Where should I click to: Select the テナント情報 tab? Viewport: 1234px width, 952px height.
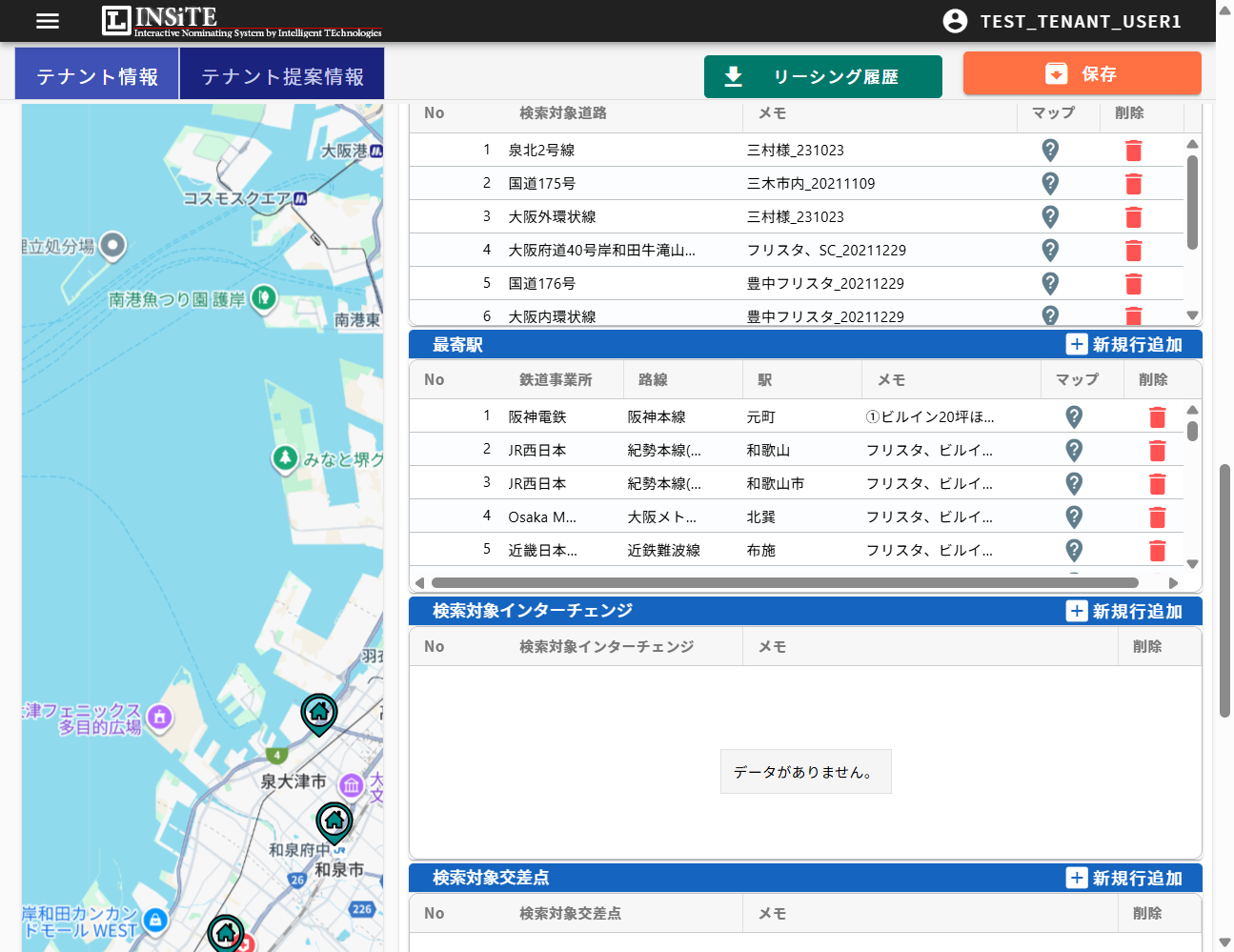(x=96, y=72)
